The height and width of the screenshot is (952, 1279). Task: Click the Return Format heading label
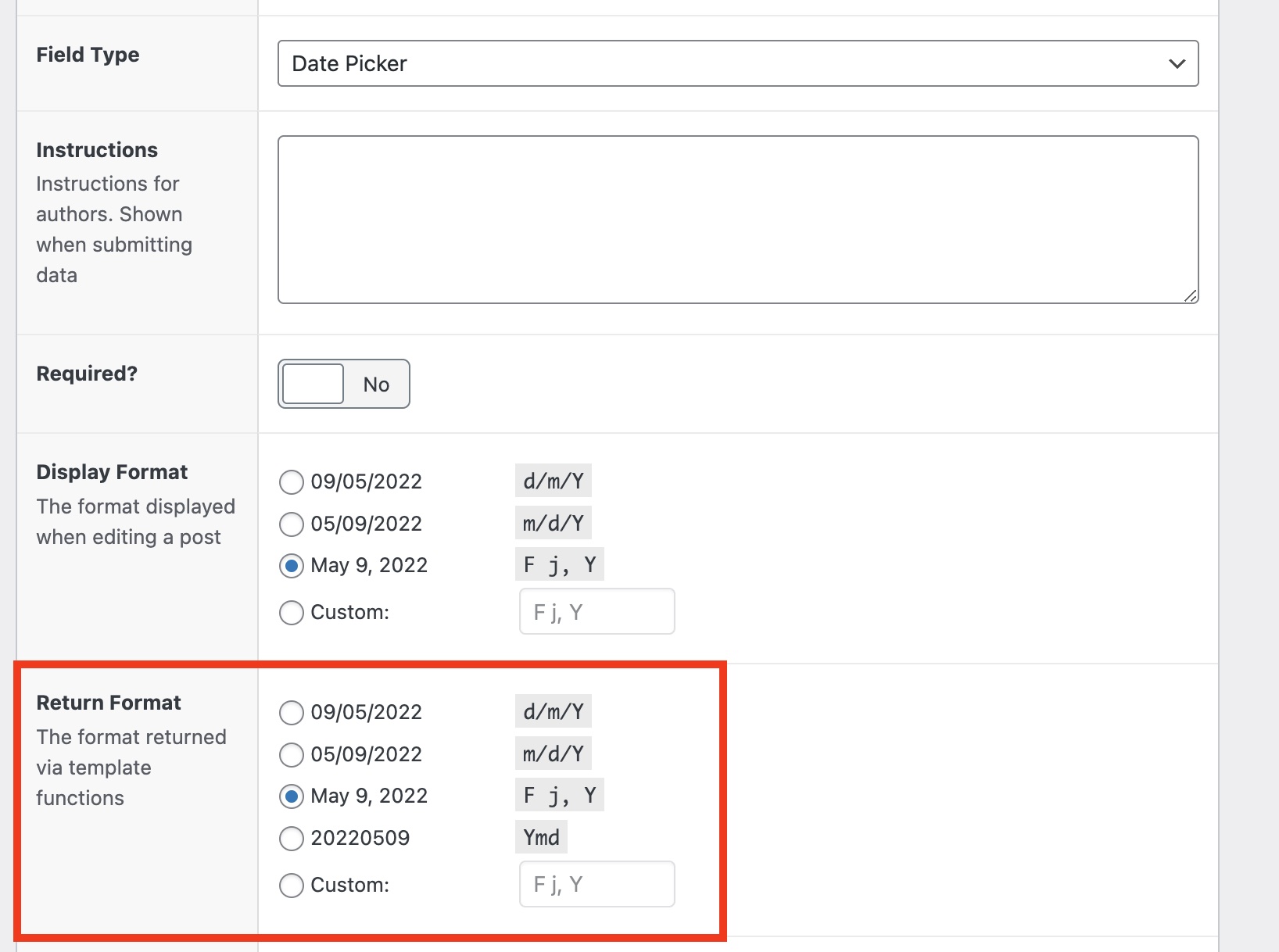click(109, 703)
